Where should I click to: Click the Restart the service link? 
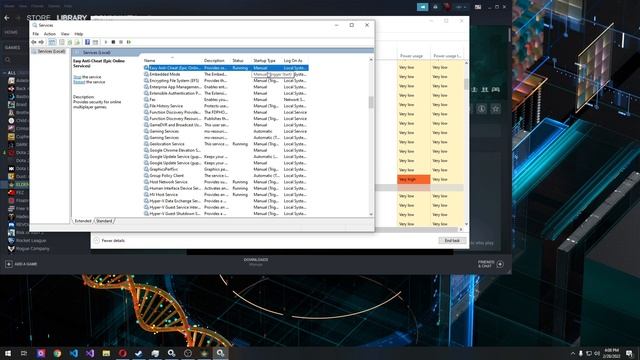(x=79, y=82)
